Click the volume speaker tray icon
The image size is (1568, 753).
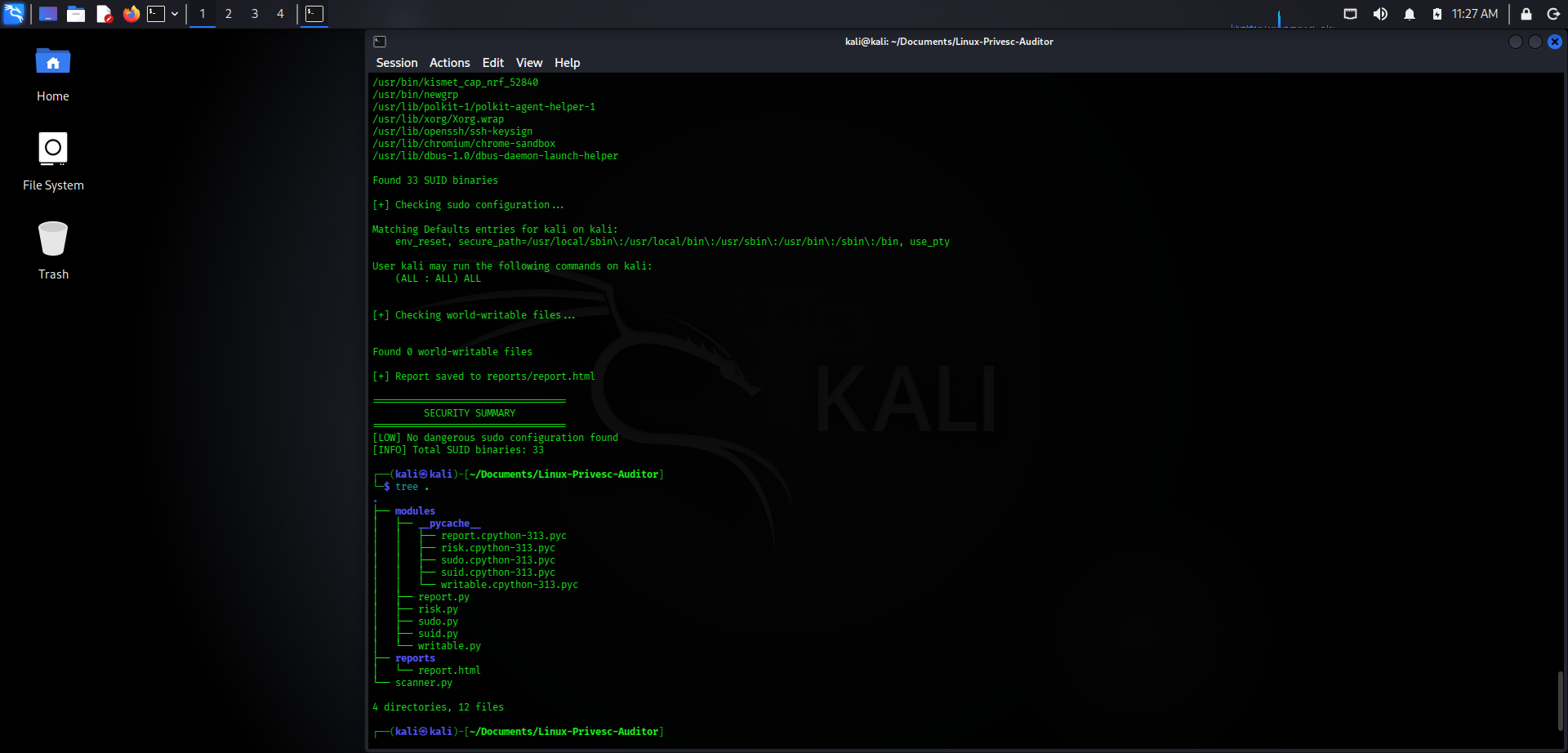pyautogui.click(x=1380, y=14)
